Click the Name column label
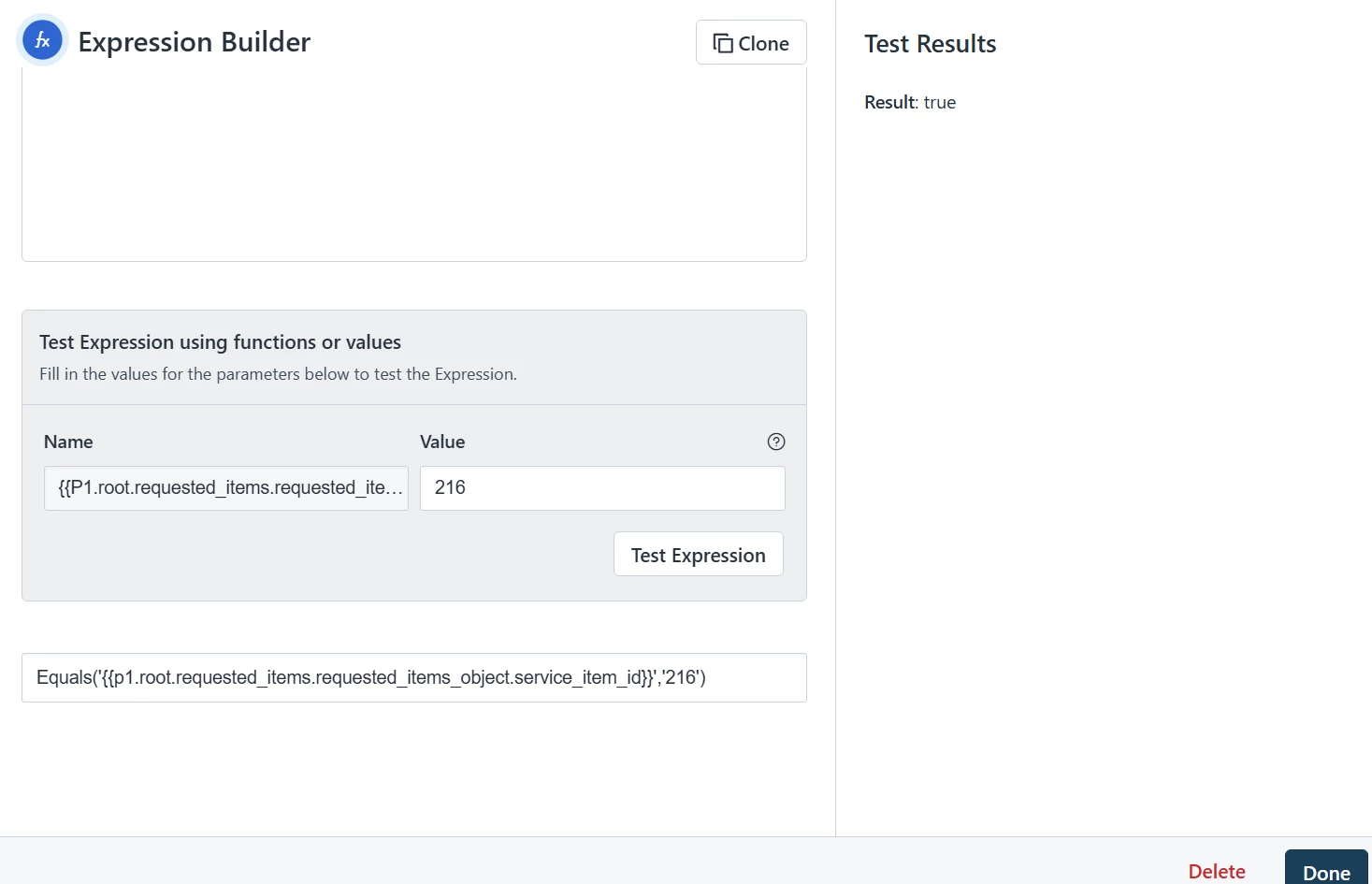 coord(68,442)
